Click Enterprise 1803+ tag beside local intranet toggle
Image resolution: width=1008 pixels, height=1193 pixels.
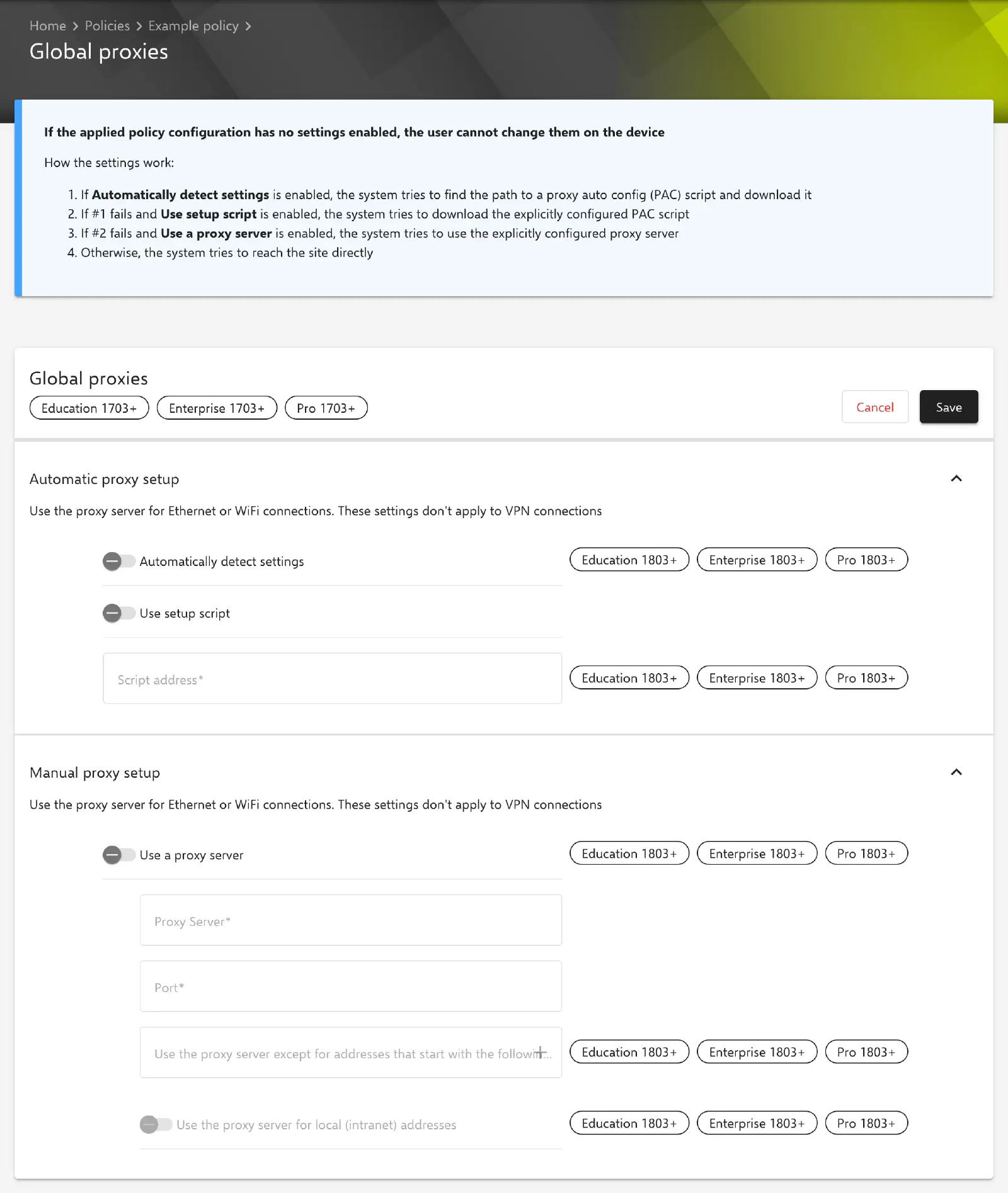[x=757, y=1123]
